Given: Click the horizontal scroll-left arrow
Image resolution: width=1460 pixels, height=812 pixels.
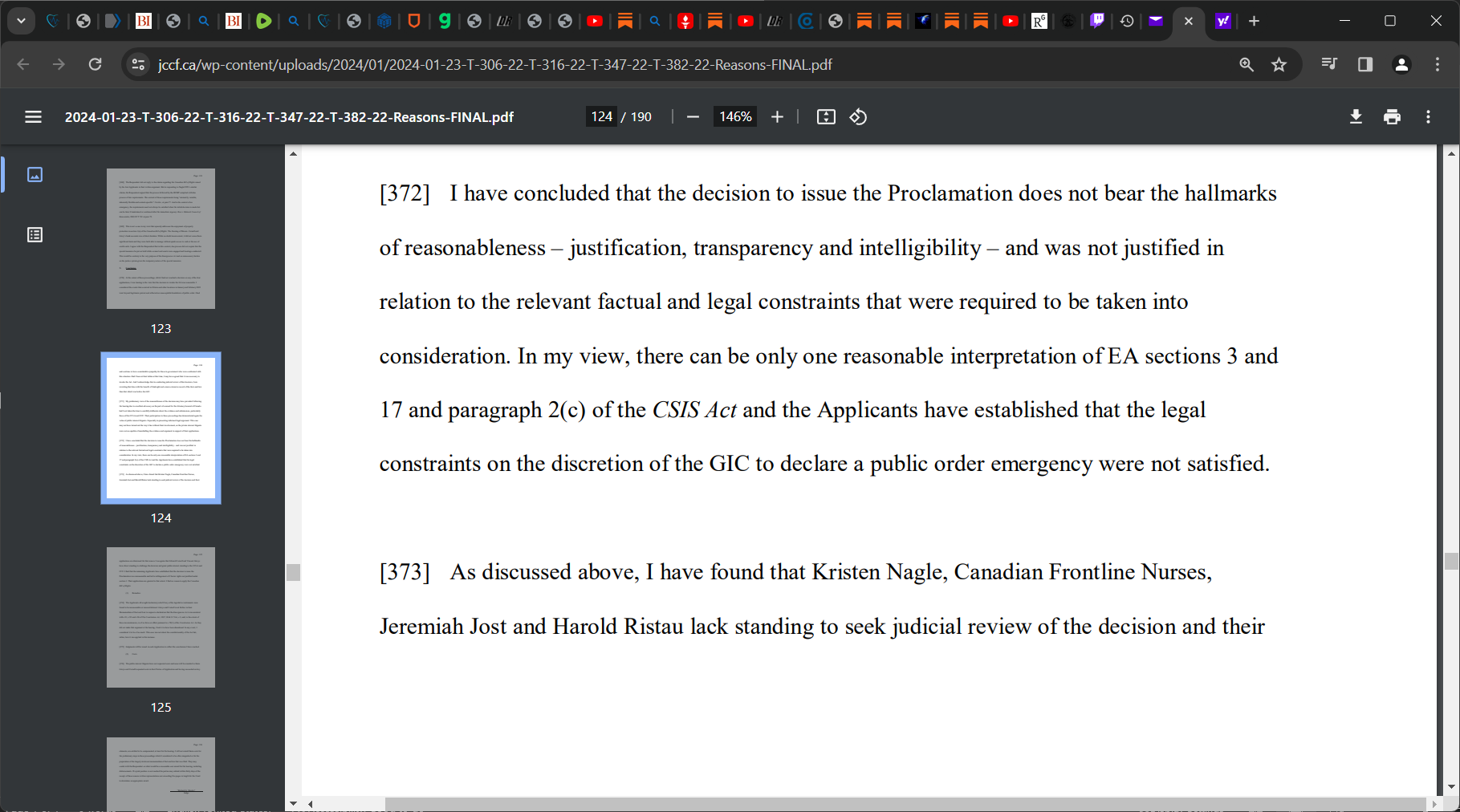Looking at the screenshot, I should pos(311,804).
